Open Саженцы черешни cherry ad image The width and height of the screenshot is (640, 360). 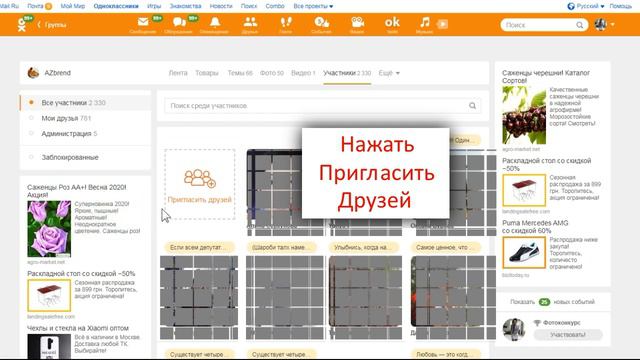click(x=524, y=116)
